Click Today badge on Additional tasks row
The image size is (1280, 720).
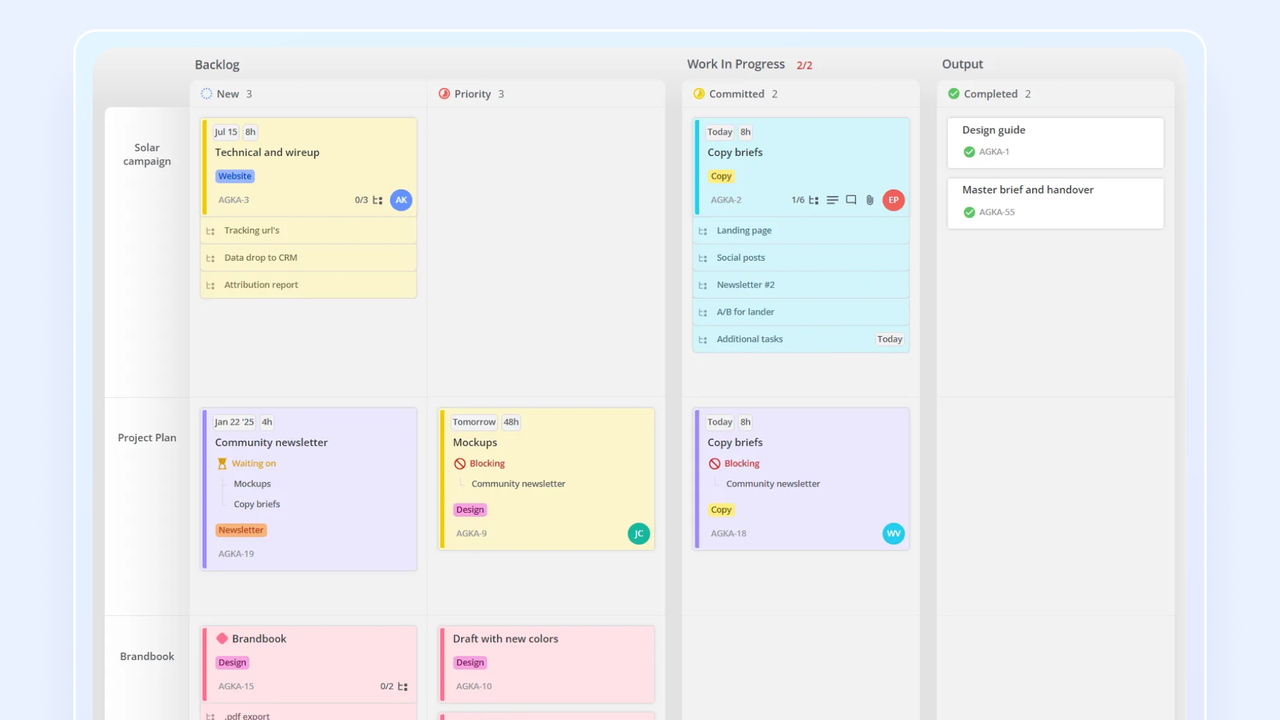tap(890, 339)
